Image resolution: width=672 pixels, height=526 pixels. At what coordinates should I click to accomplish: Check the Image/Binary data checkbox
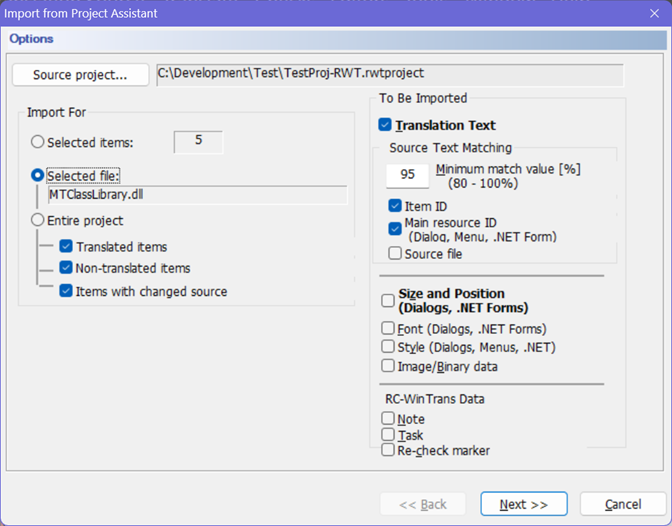tap(388, 366)
